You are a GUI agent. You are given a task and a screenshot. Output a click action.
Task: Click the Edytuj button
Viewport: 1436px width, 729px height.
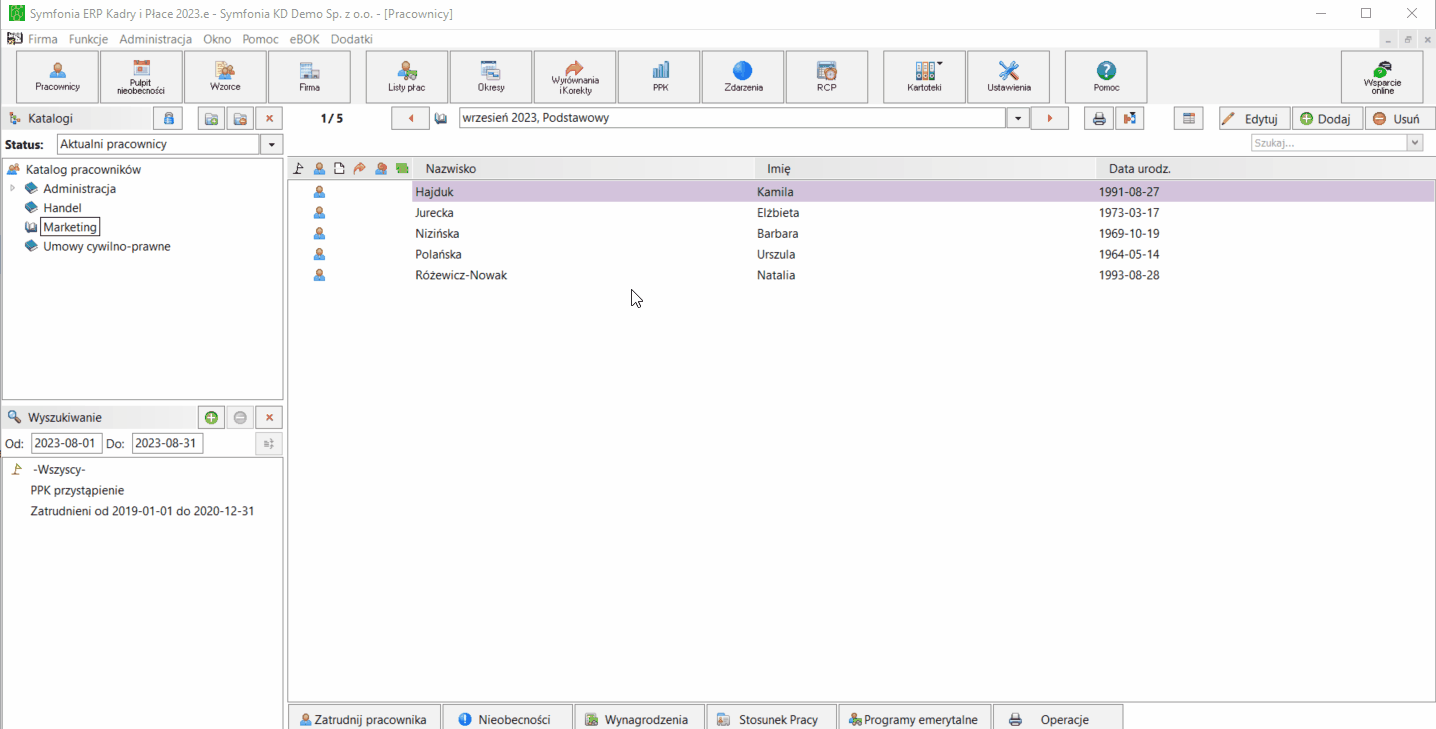(1254, 118)
